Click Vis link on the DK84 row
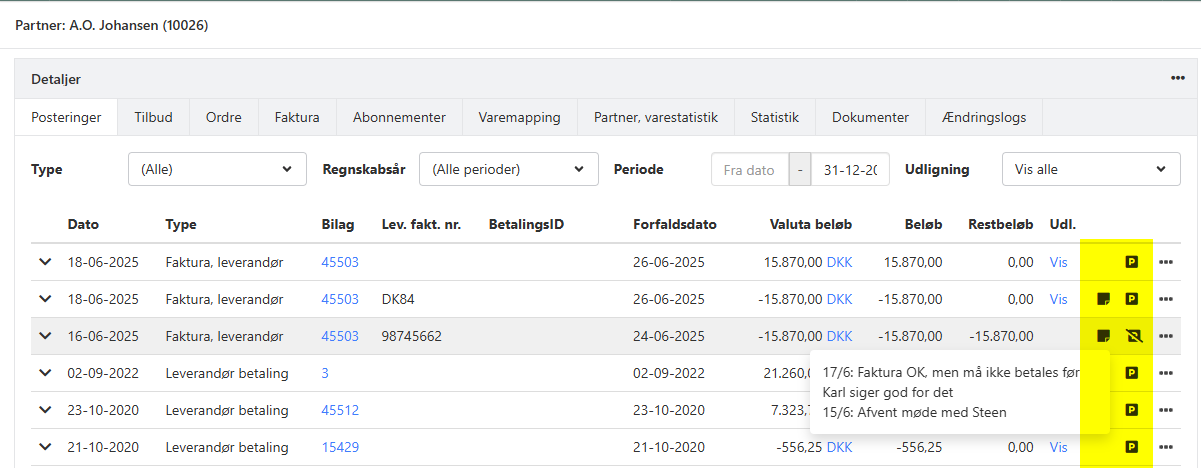Screen dimensions: 1201x468 coord(1058,299)
